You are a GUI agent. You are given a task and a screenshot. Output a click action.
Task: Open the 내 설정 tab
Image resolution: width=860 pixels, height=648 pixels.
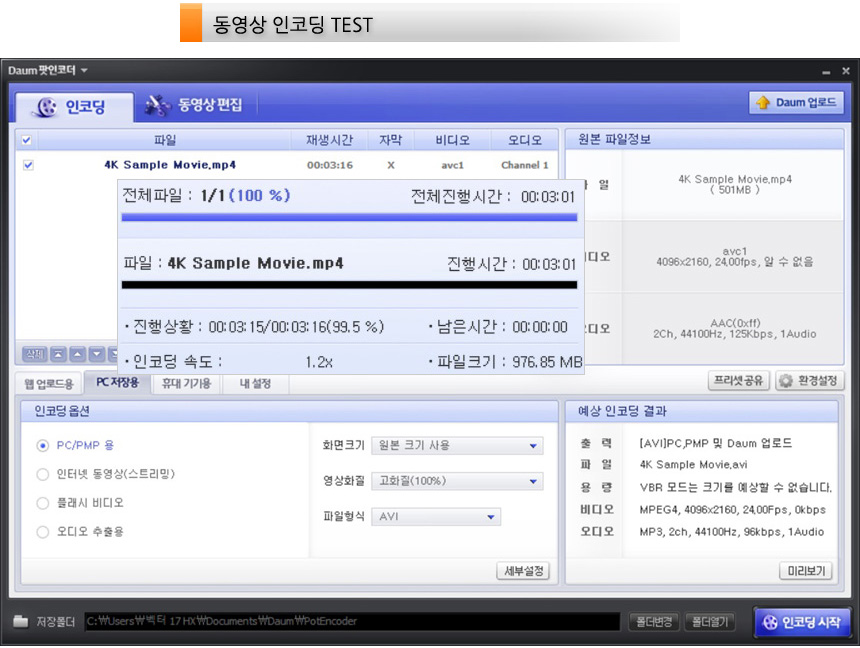coord(255,384)
